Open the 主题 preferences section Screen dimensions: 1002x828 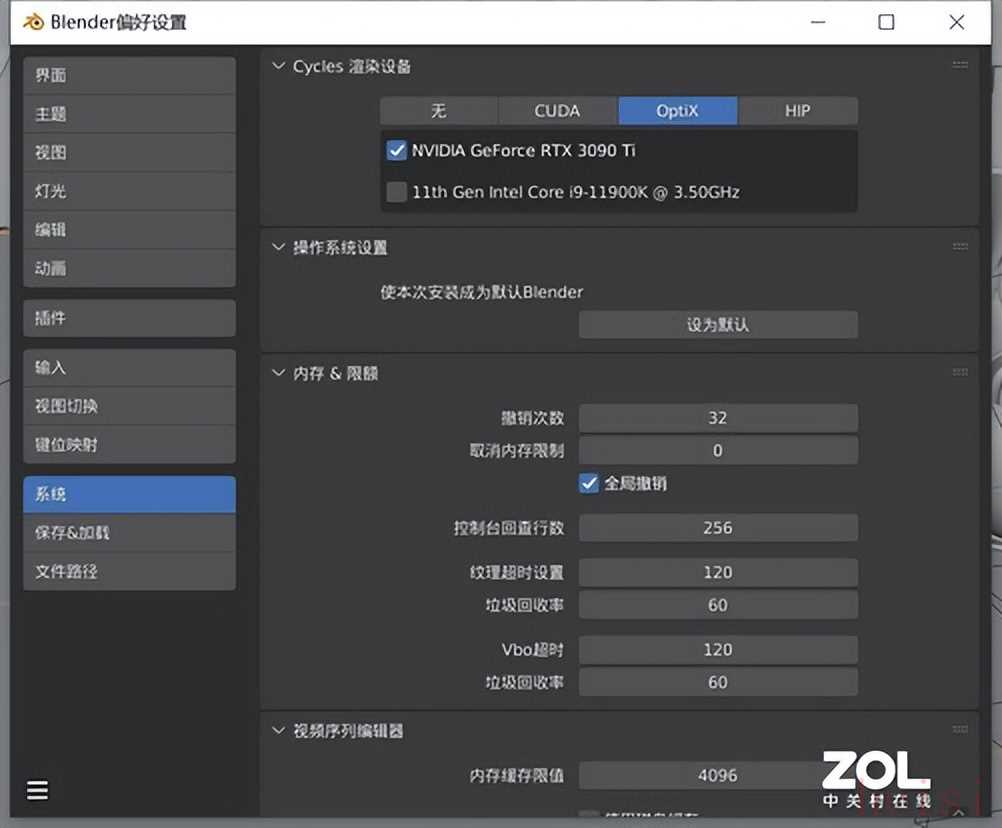(130, 114)
